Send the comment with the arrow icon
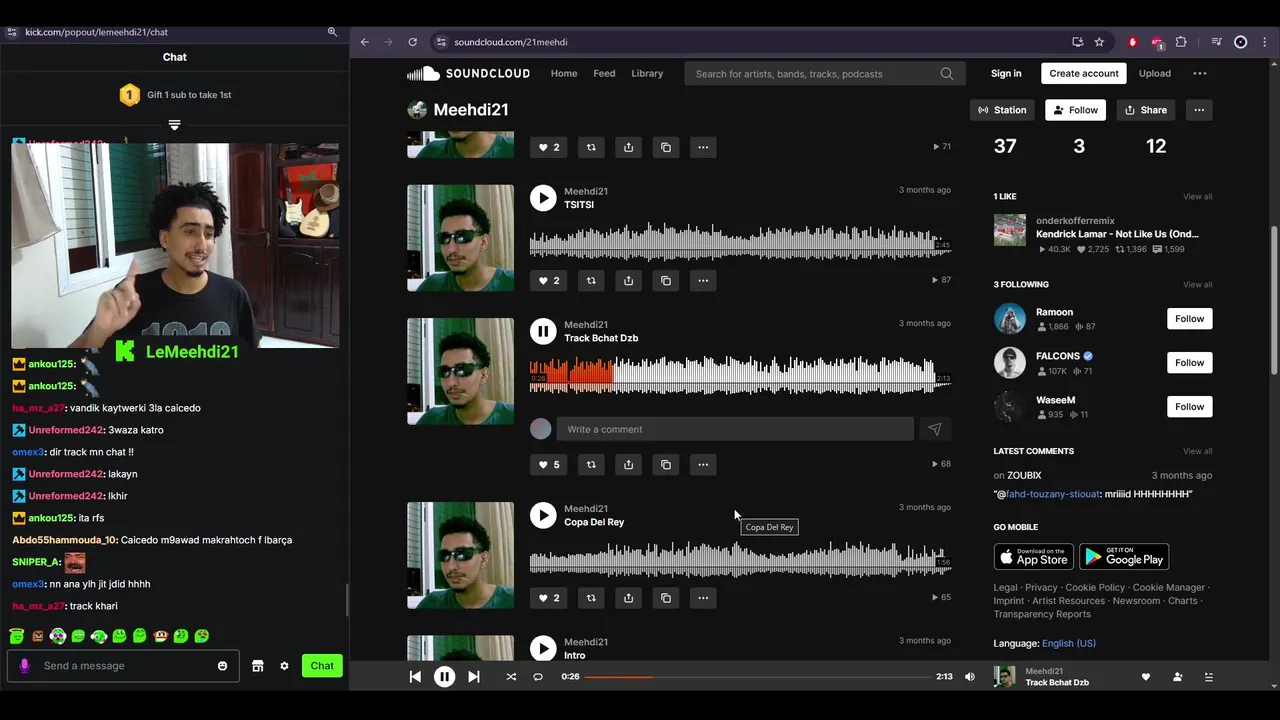The image size is (1280, 720). point(934,429)
